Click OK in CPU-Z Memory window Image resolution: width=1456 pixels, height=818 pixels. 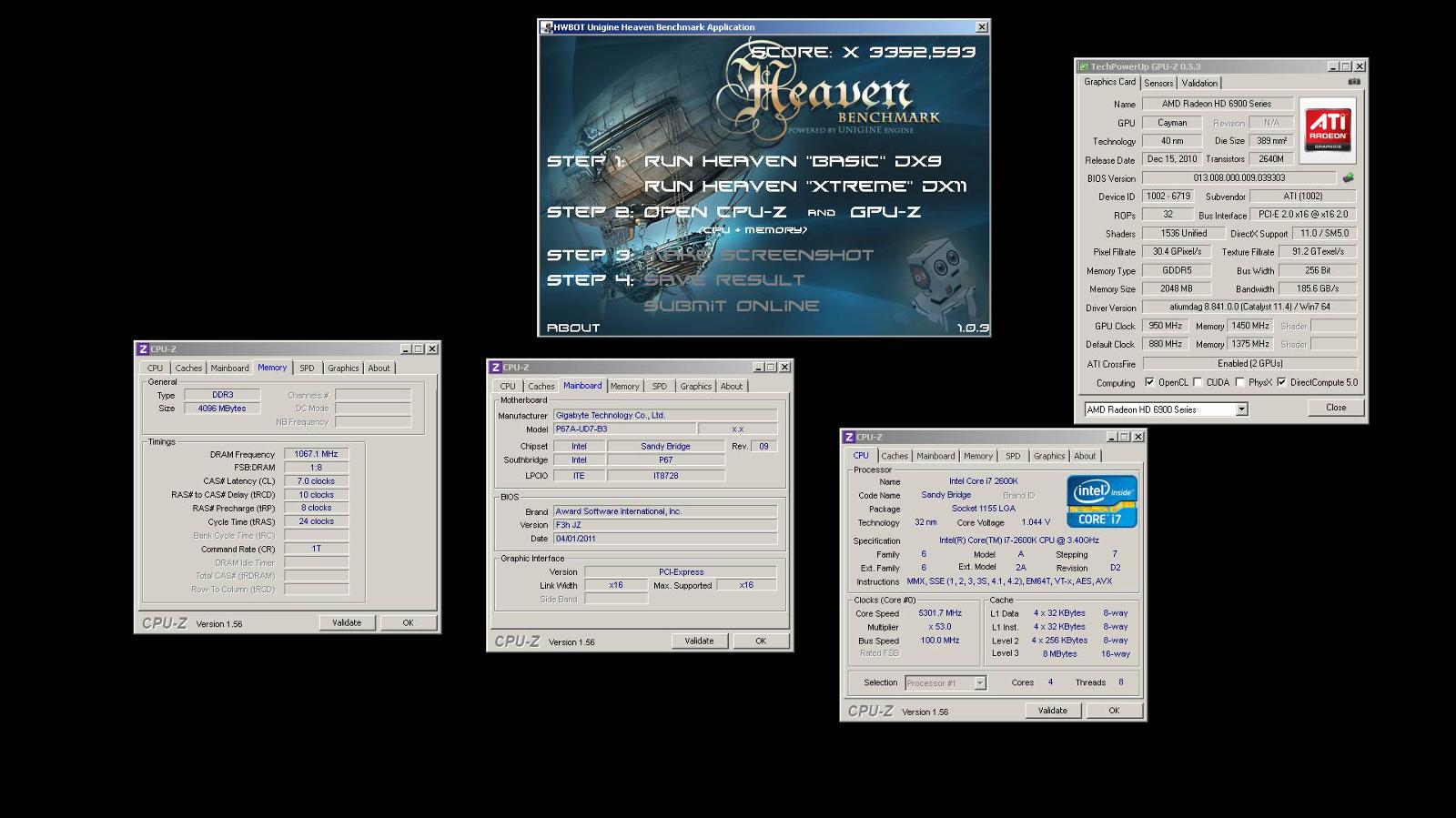[408, 623]
